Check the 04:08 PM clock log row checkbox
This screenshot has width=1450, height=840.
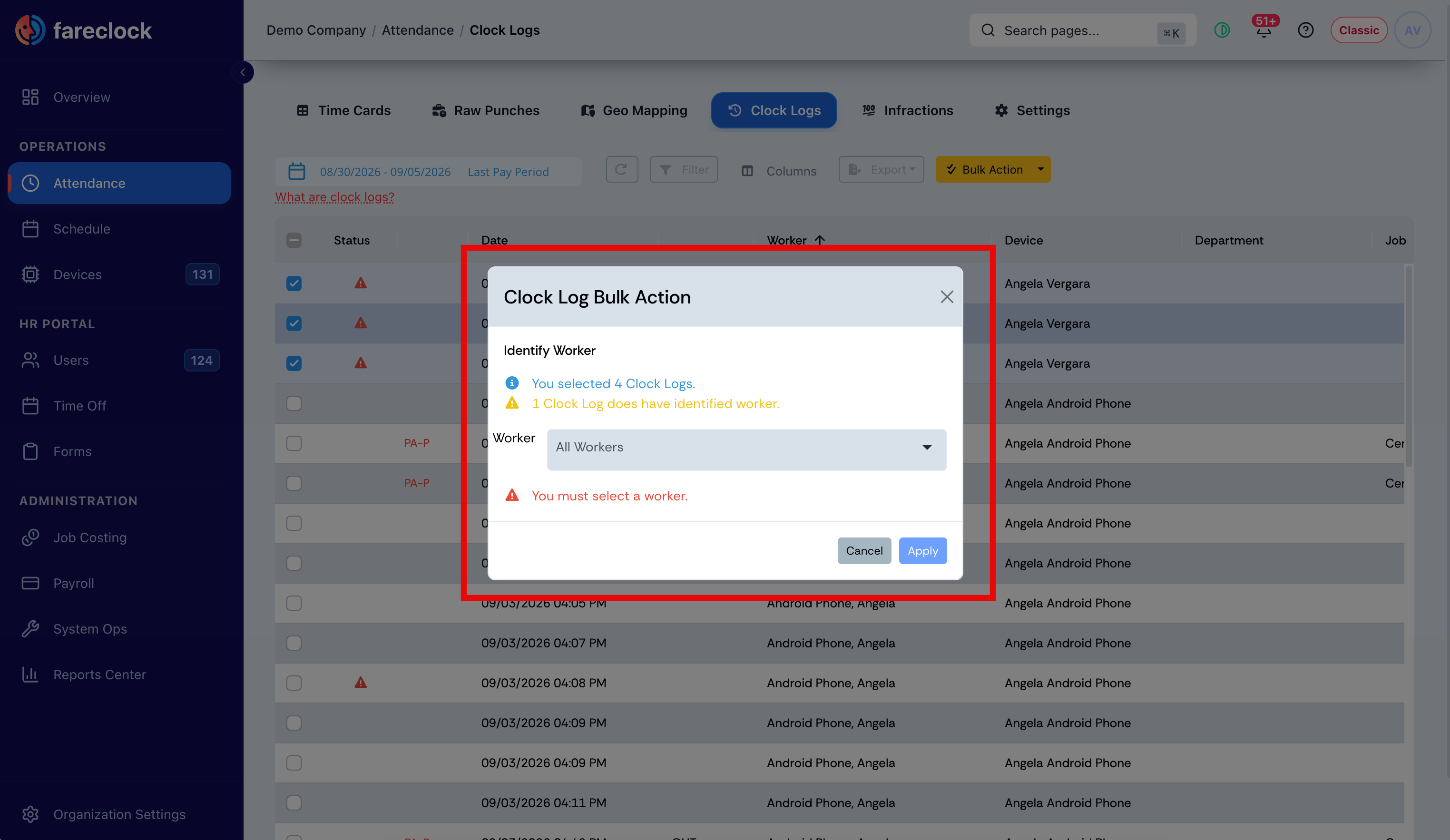[294, 683]
